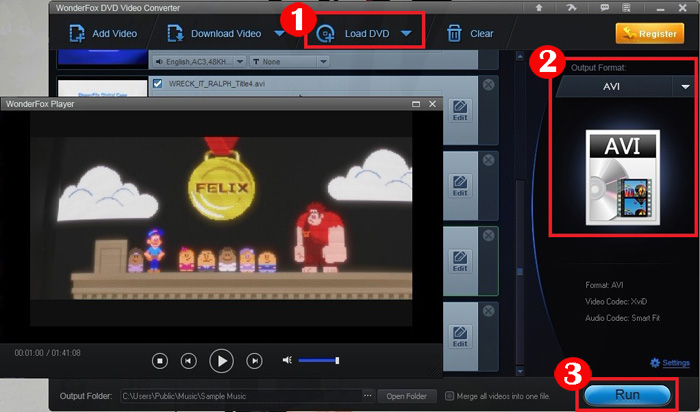
Task: Close the WonderFox Player window
Action: pos(432,104)
